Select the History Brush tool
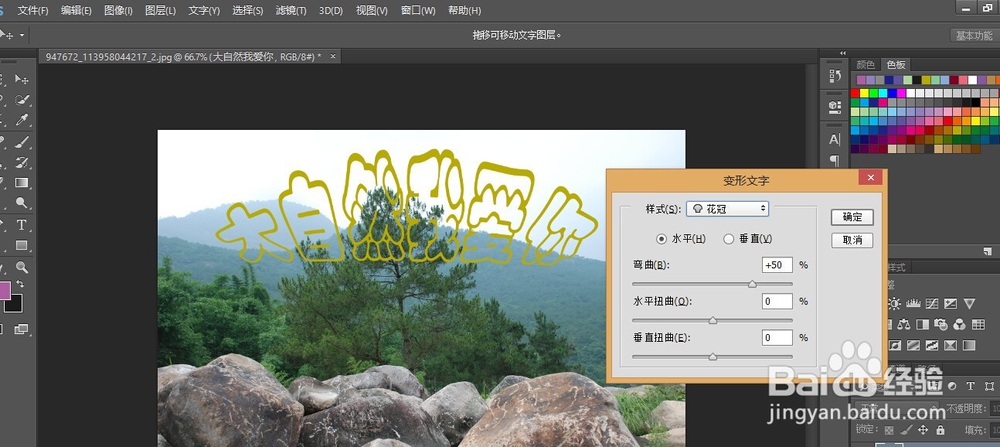Screen dimensions: 1000x447 click(22, 162)
